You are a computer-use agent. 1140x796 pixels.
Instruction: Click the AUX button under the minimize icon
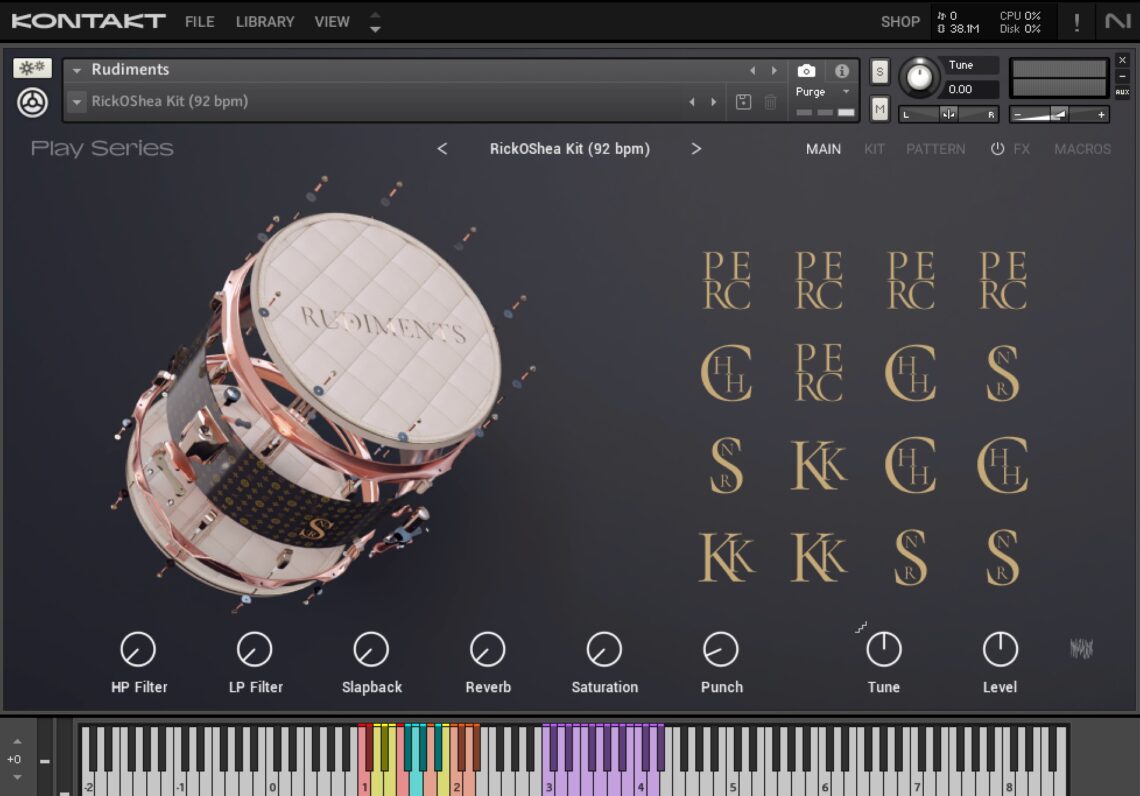pyautogui.click(x=1123, y=92)
